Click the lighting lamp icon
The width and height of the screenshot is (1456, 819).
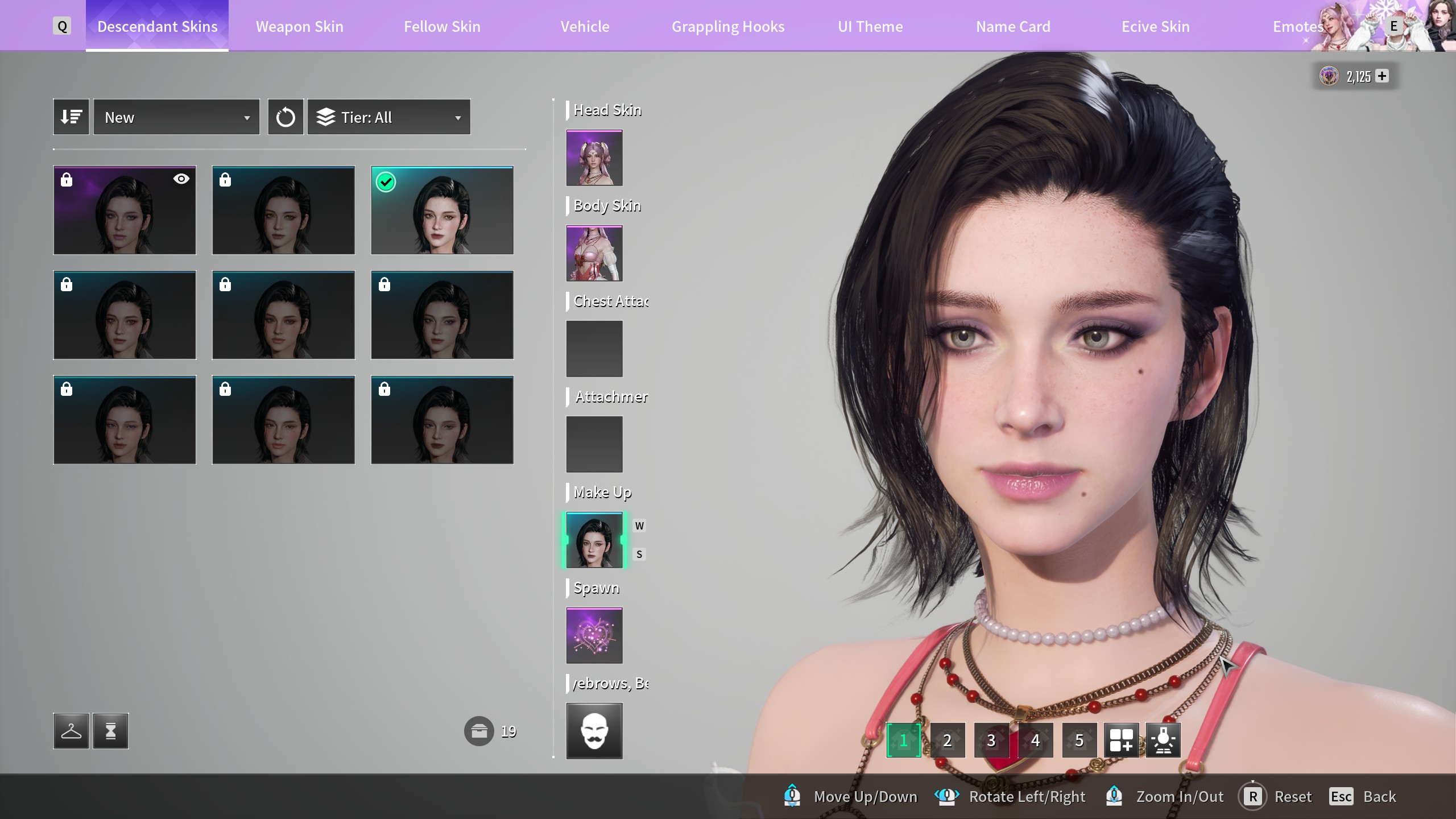(1163, 740)
